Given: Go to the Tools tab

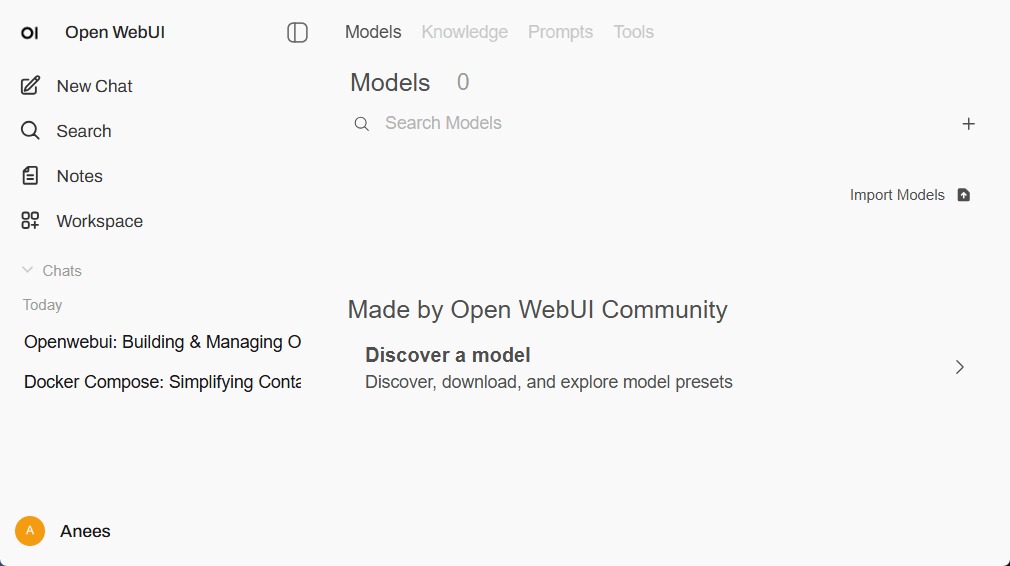Looking at the screenshot, I should (x=633, y=32).
